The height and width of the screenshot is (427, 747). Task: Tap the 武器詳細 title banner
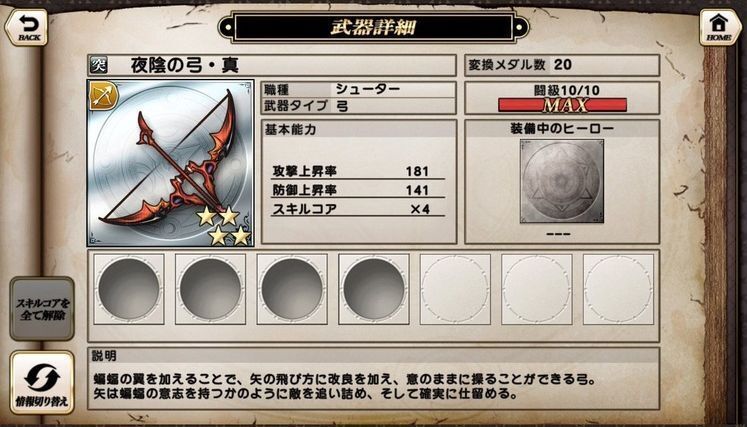(x=374, y=28)
